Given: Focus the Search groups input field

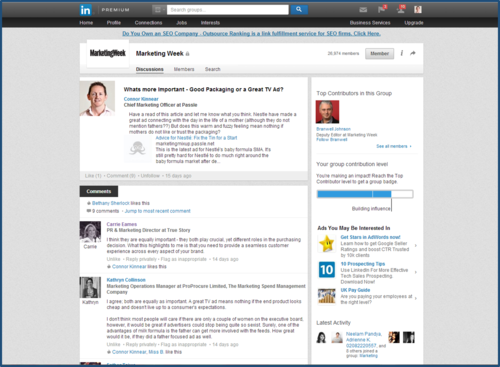Looking at the screenshot, I should tap(228, 10).
